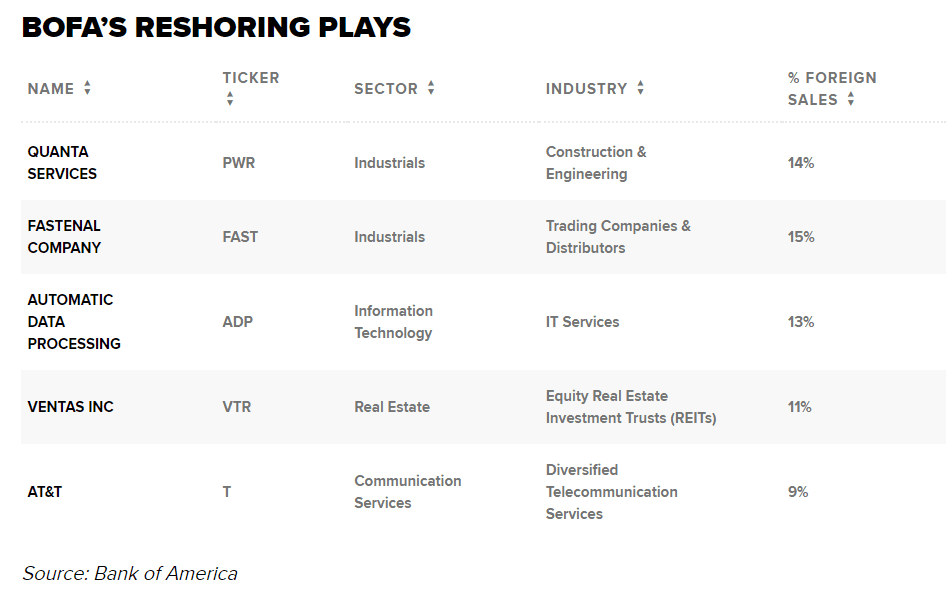
Task: Click the PWR ticker symbol
Action: click(239, 163)
